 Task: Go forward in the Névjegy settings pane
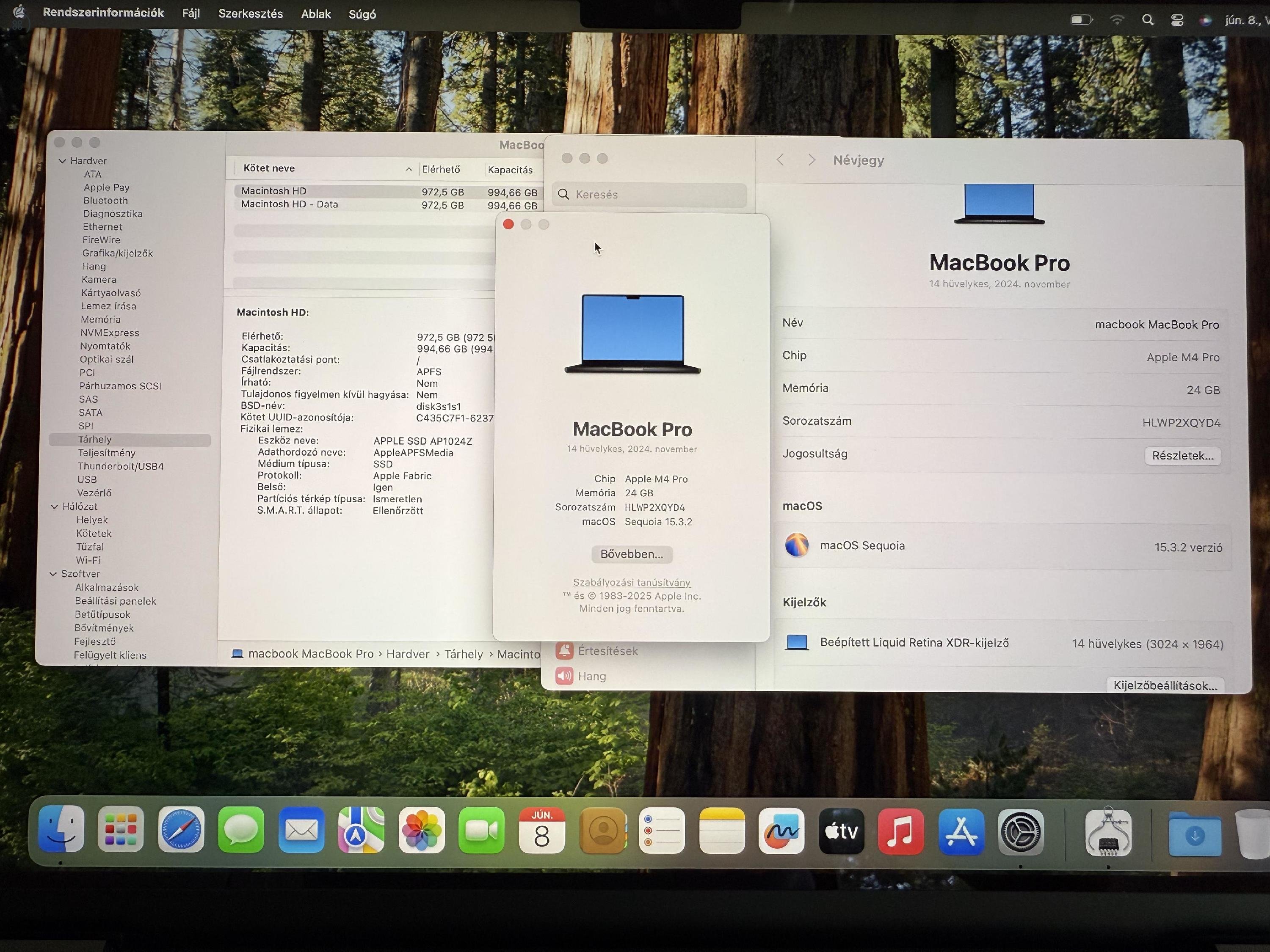pyautogui.click(x=811, y=160)
